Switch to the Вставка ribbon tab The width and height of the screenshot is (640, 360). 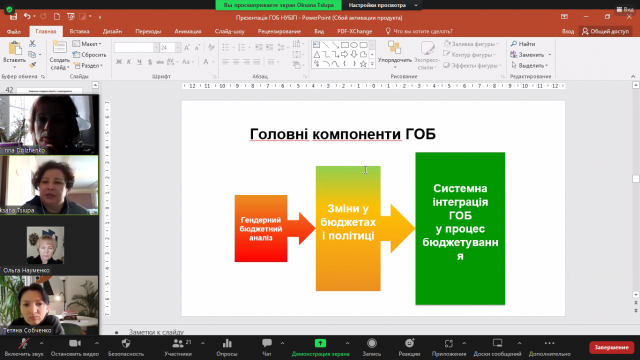coord(79,31)
